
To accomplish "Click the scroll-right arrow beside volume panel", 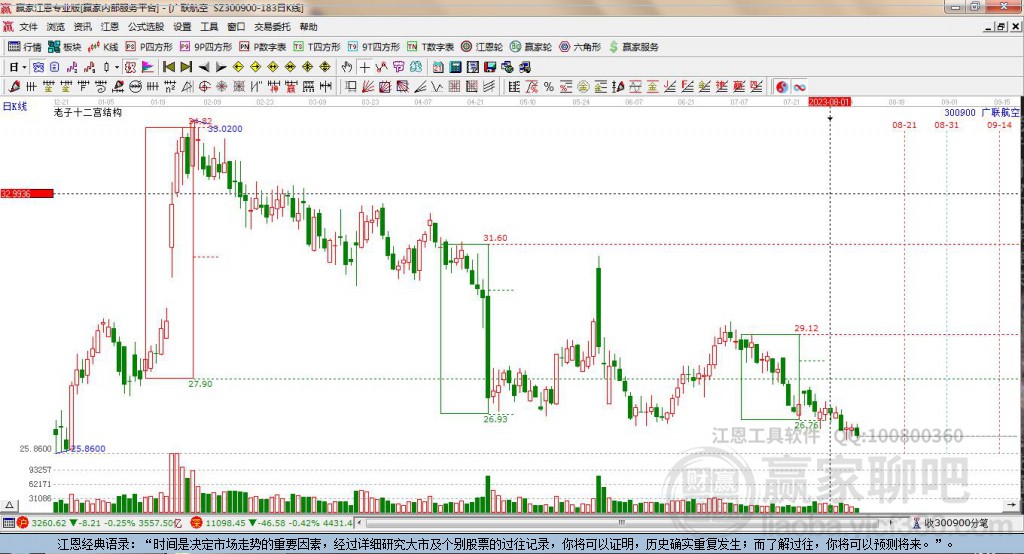I will click(1012, 505).
